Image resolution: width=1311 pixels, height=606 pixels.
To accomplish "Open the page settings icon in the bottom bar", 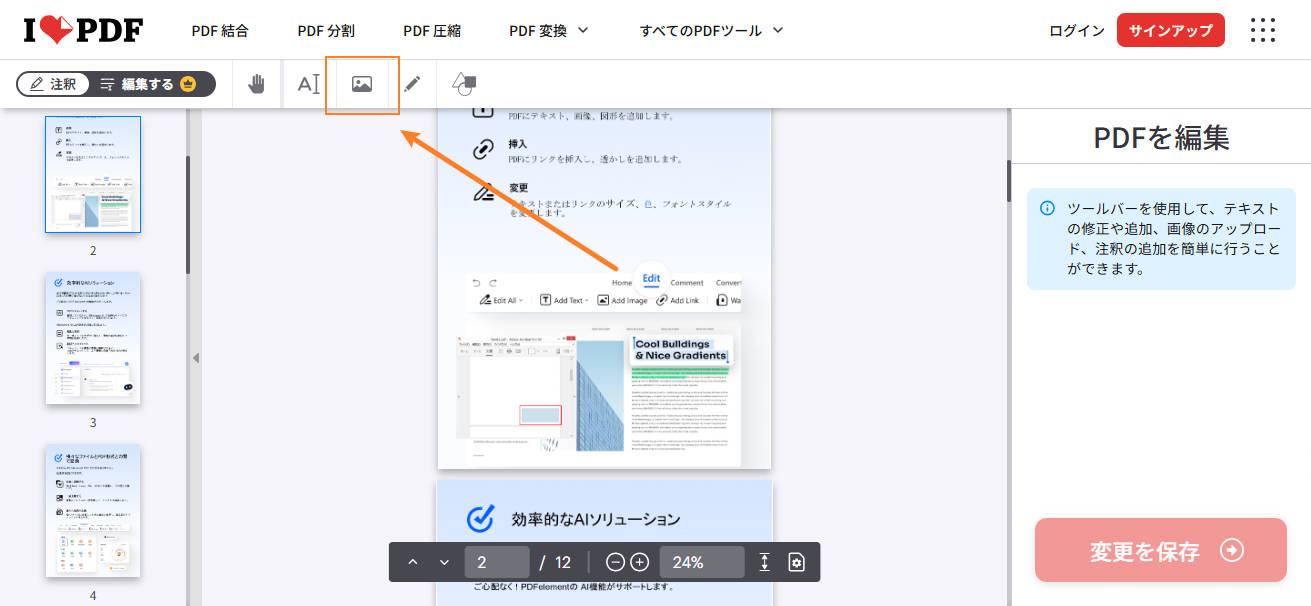I will click(796, 561).
